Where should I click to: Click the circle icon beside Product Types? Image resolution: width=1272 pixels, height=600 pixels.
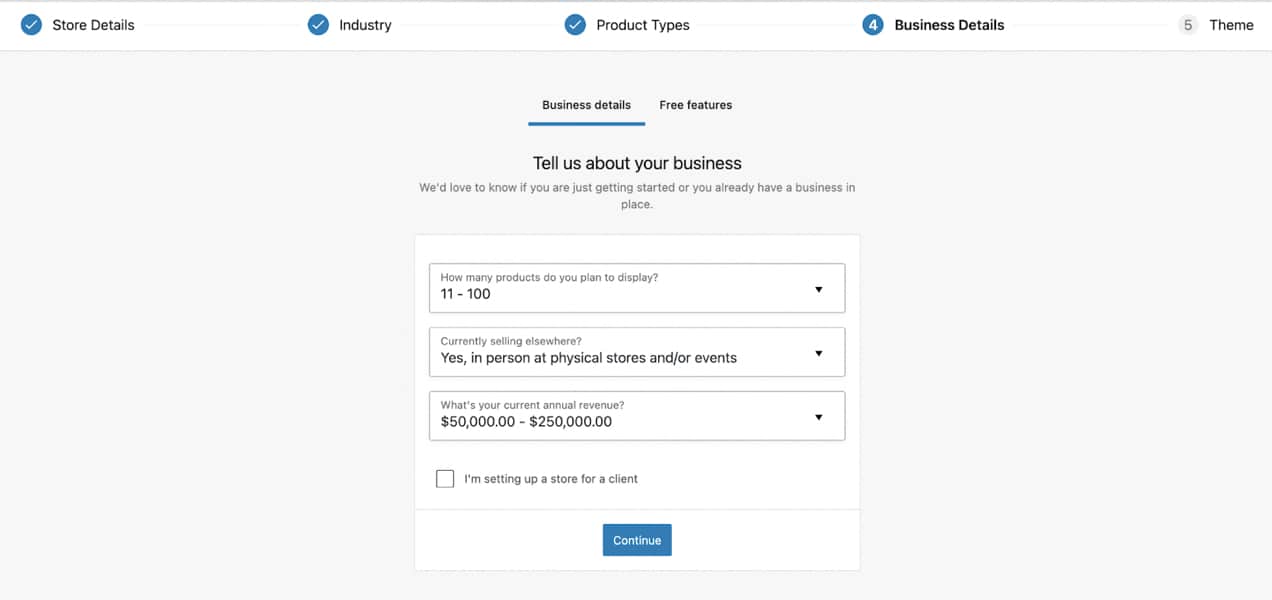click(575, 24)
